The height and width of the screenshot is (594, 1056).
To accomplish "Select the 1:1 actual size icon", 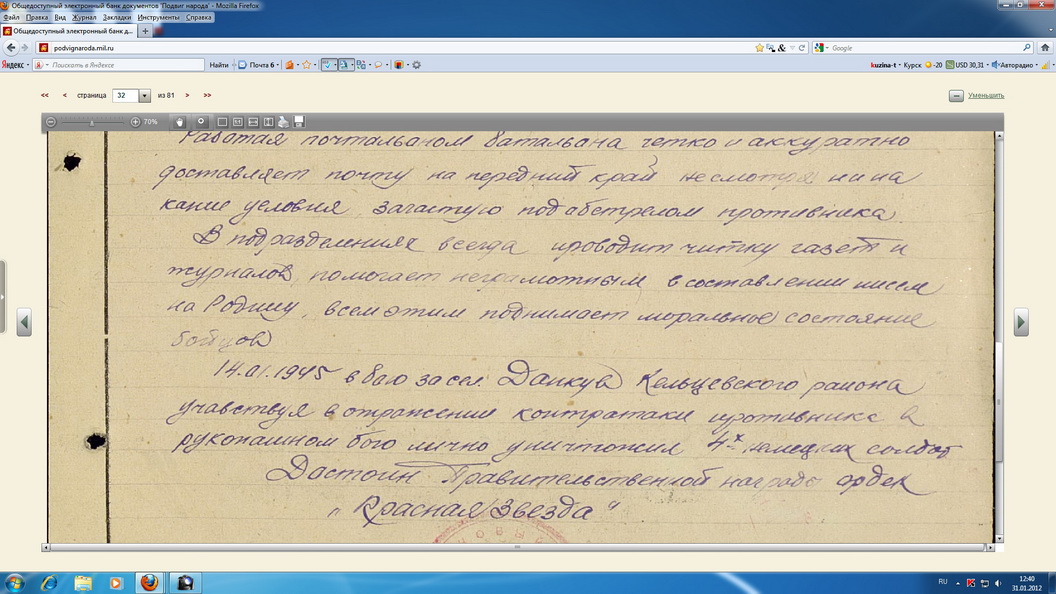I will click(238, 122).
